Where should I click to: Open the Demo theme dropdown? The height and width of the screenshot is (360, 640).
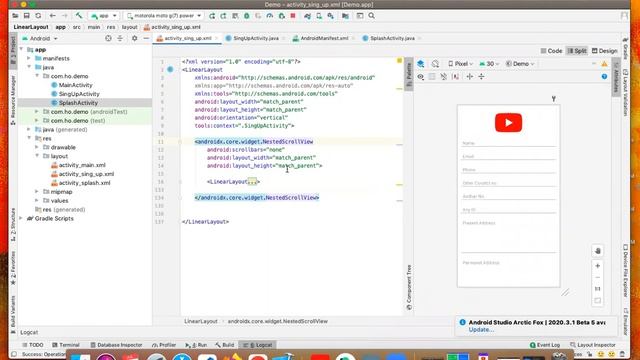click(x=520, y=64)
